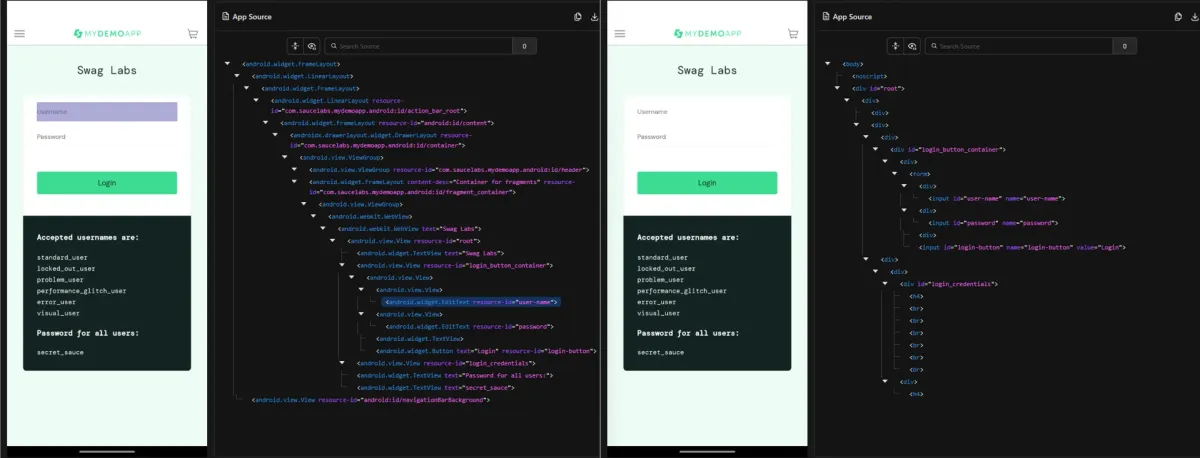Screen dimensions: 1200x458
Task: Click the Username field in left app preview
Action: [107, 112]
